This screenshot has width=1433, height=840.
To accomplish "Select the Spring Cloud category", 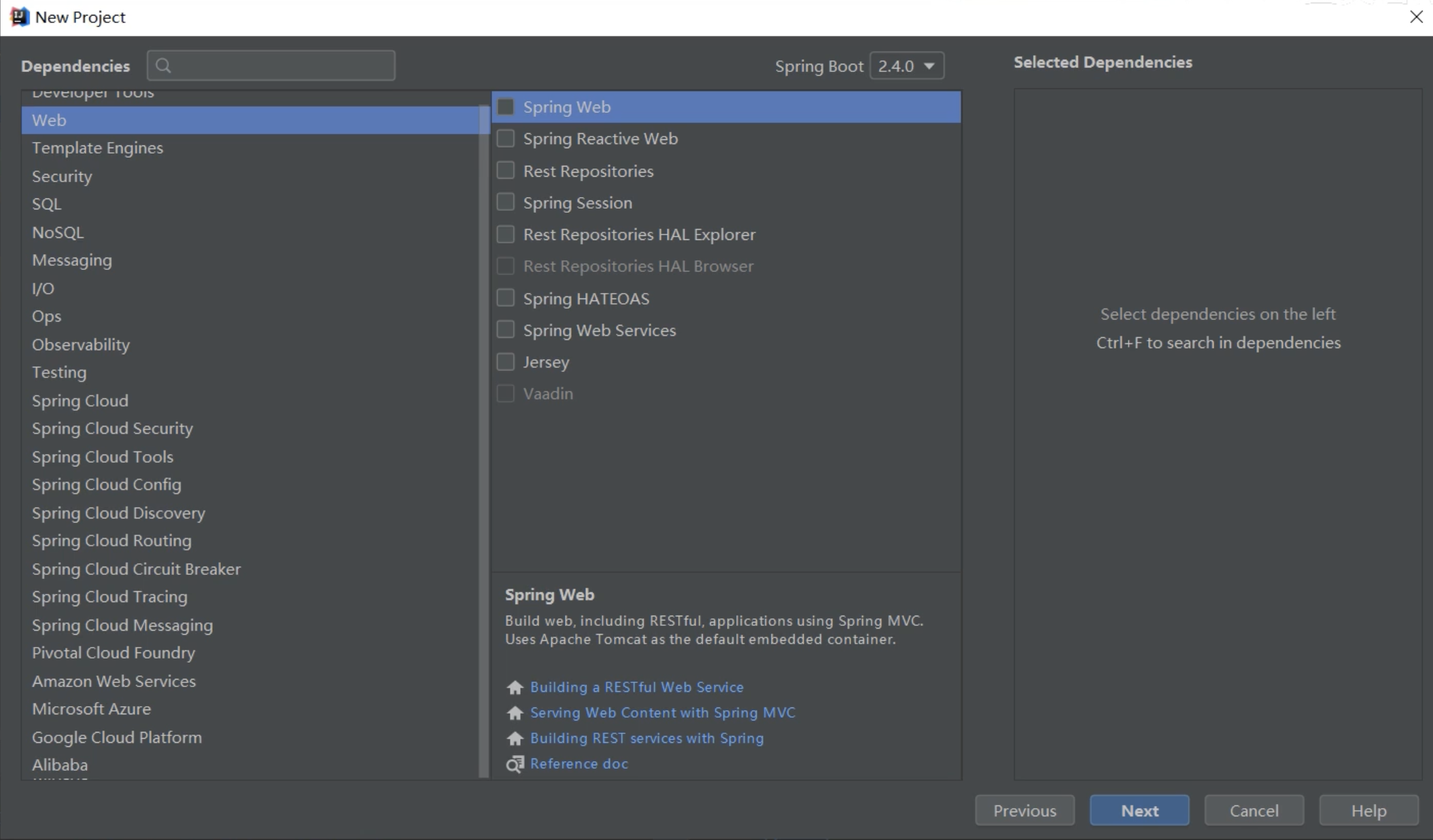I will [251, 401].
